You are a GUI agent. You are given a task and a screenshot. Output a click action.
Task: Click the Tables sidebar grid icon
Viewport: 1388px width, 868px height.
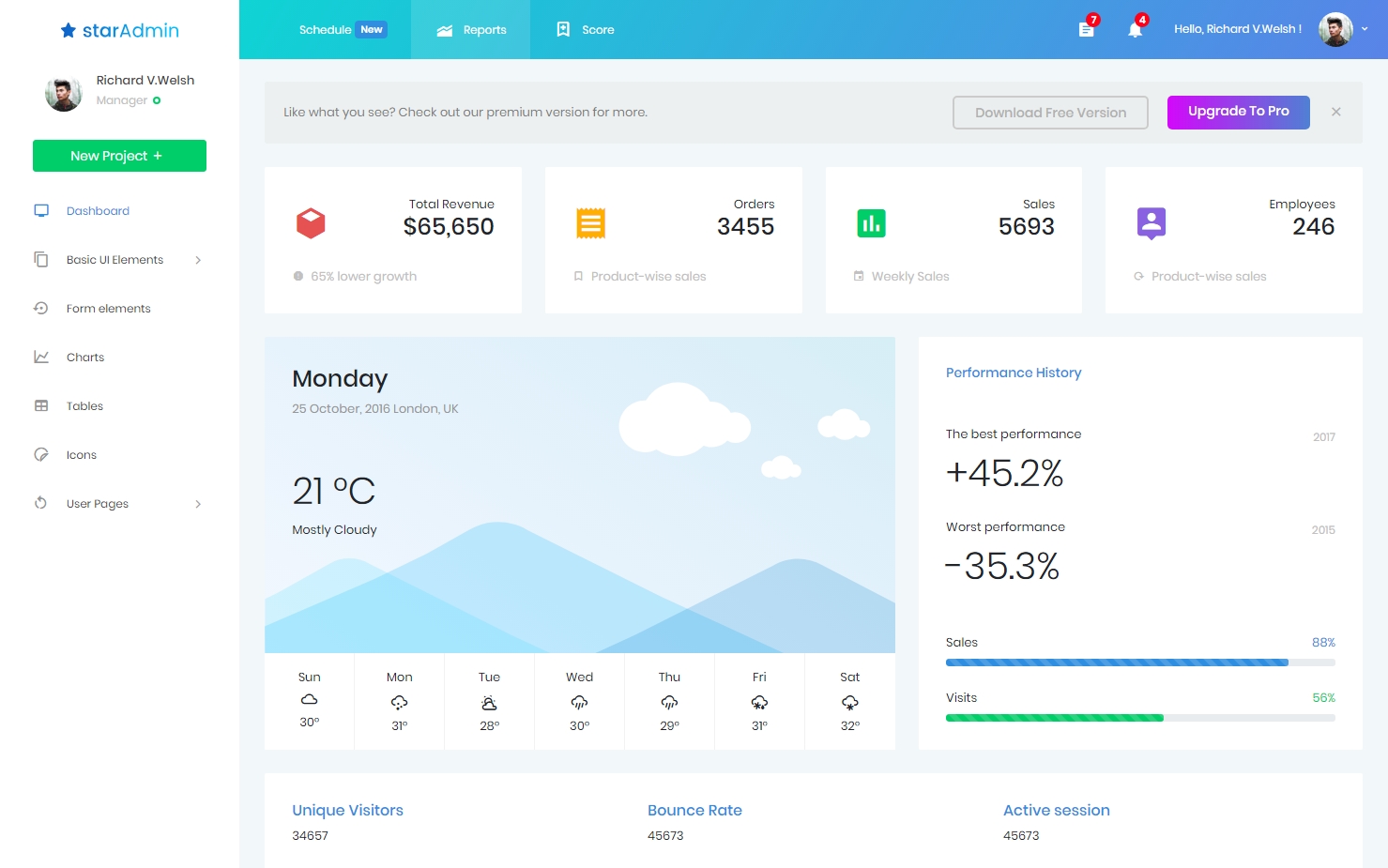41,405
